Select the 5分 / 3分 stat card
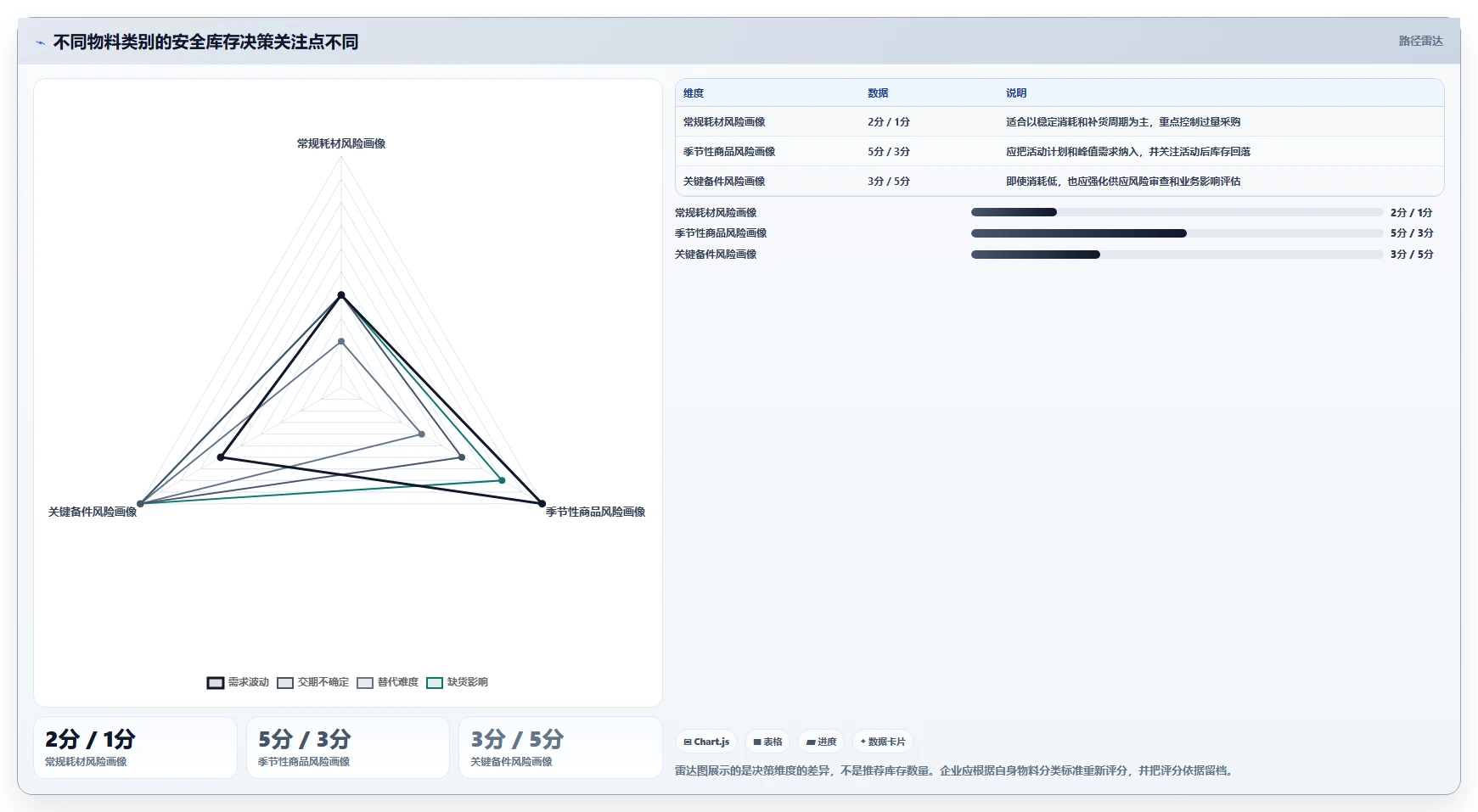The height and width of the screenshot is (812, 1478). click(x=348, y=748)
